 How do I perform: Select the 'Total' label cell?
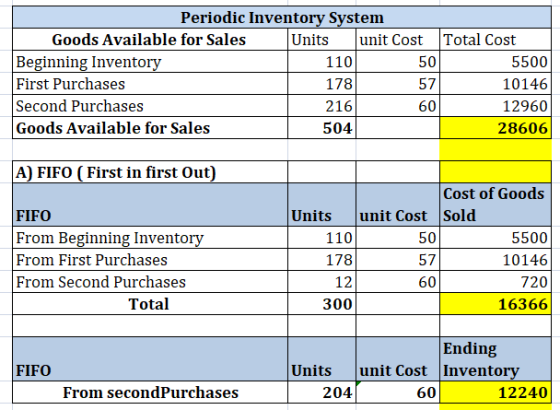(150, 304)
